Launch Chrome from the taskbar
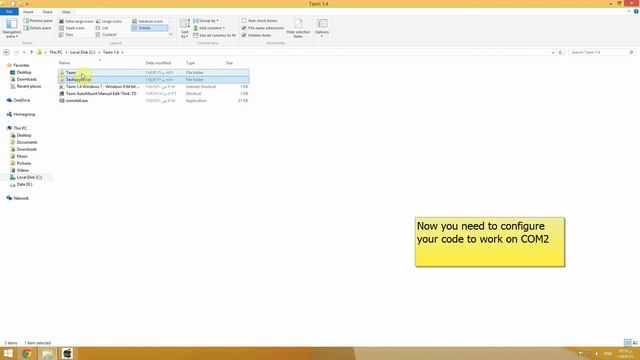 [x=27, y=353]
